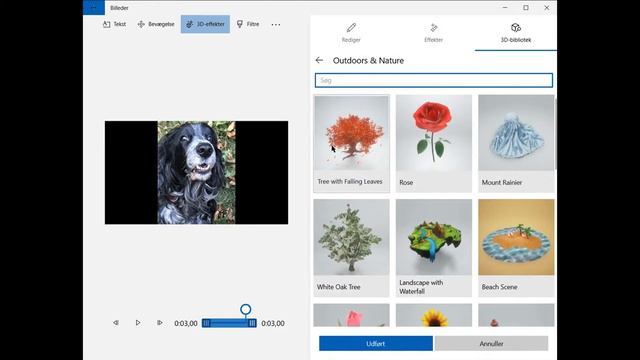Viewport: 640px width, 360px height.
Task: Switch to the Rediger tab
Action: point(351,33)
